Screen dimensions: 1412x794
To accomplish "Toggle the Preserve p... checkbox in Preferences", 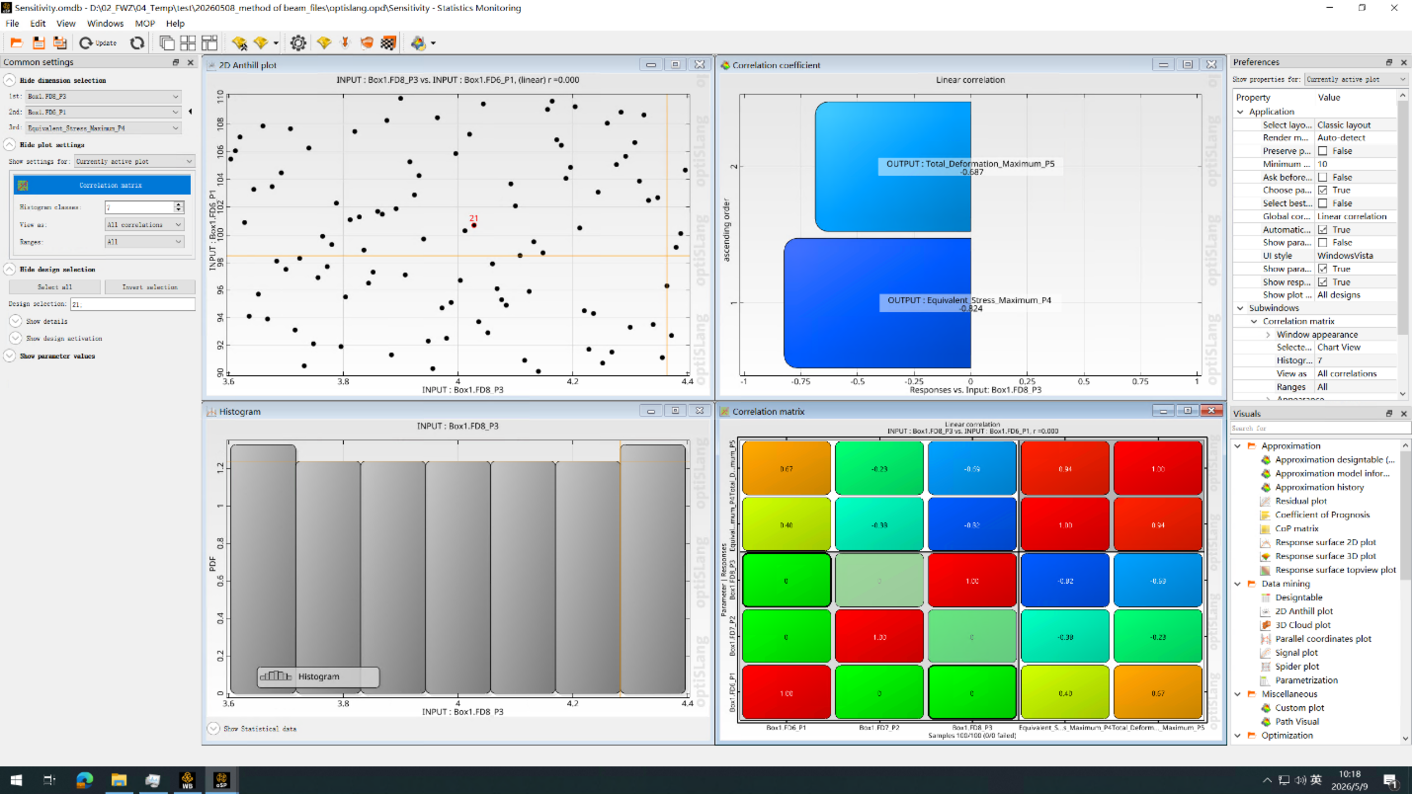I will 1322,151.
